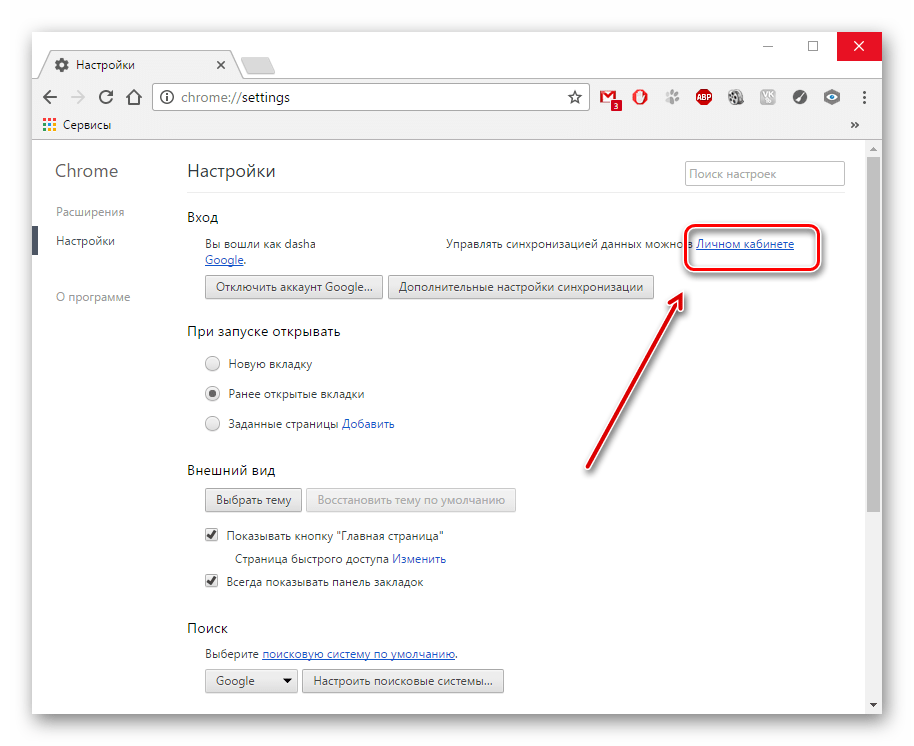Select the 'Заданные страницы' radio button

[x=212, y=423]
